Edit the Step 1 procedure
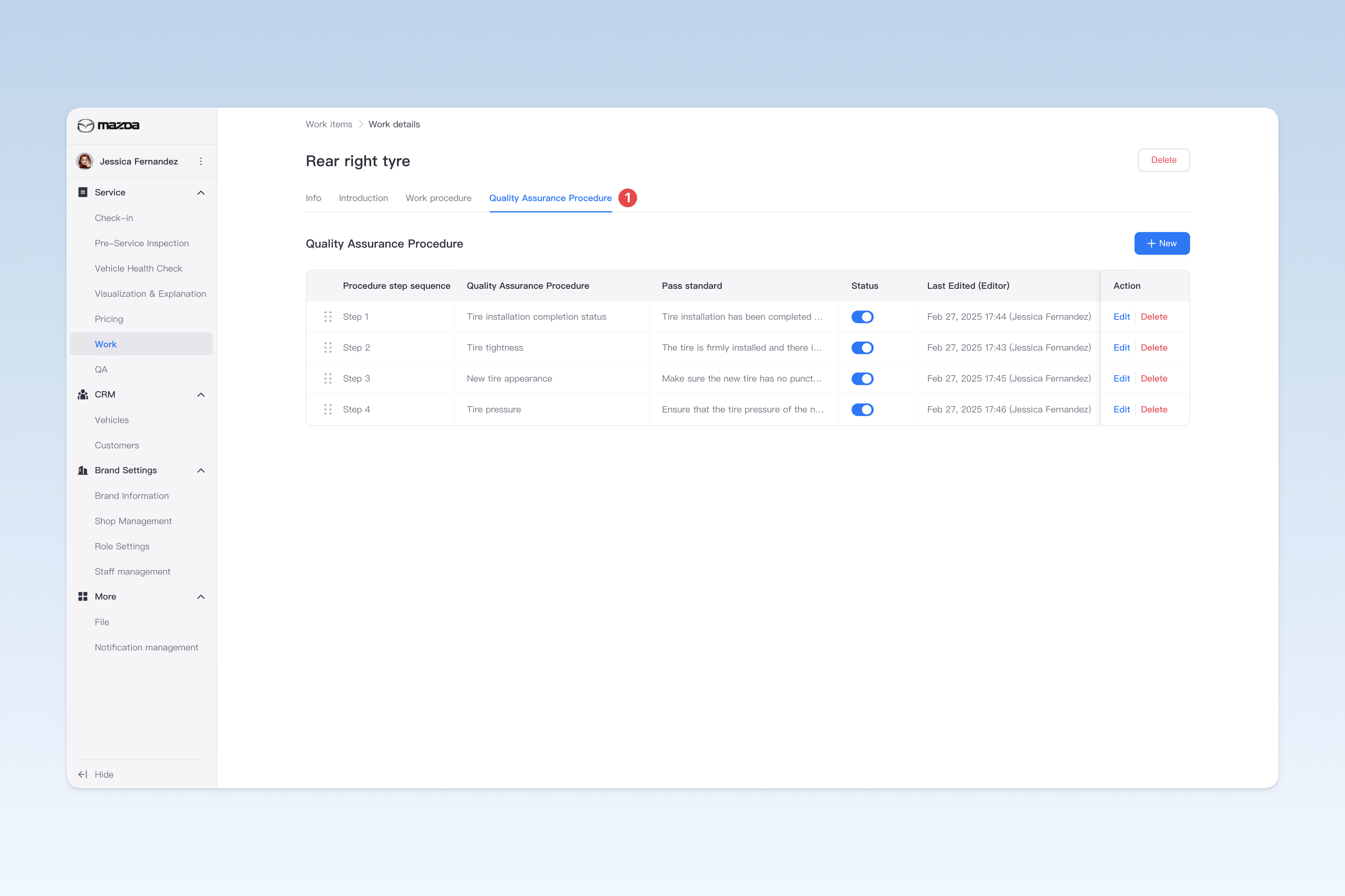Image resolution: width=1345 pixels, height=896 pixels. pos(1121,317)
